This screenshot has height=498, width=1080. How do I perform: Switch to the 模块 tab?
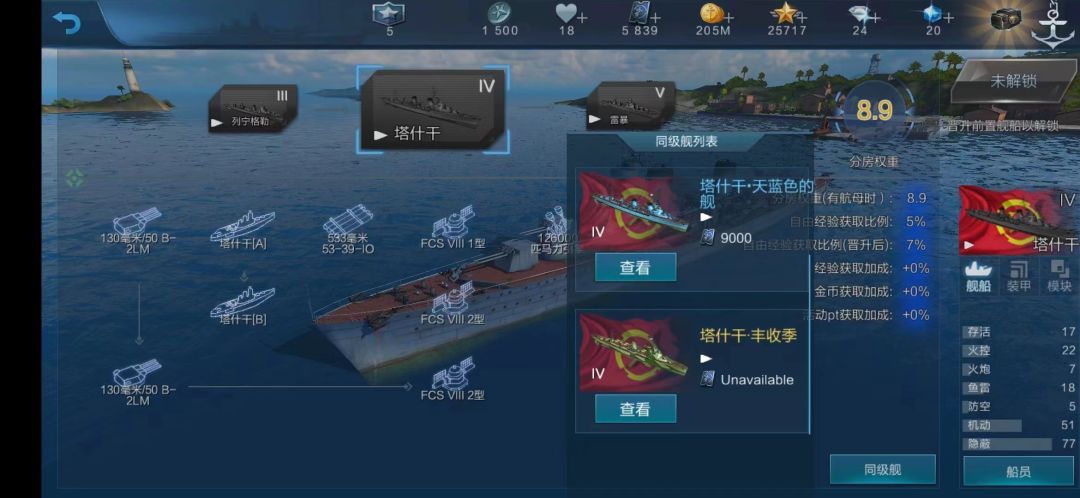point(1059,277)
